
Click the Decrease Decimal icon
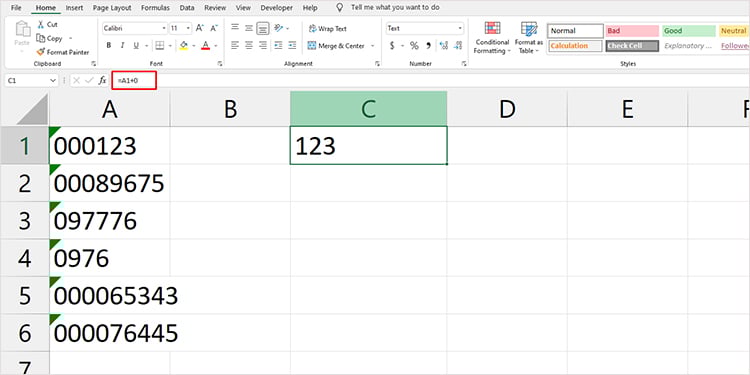458,46
